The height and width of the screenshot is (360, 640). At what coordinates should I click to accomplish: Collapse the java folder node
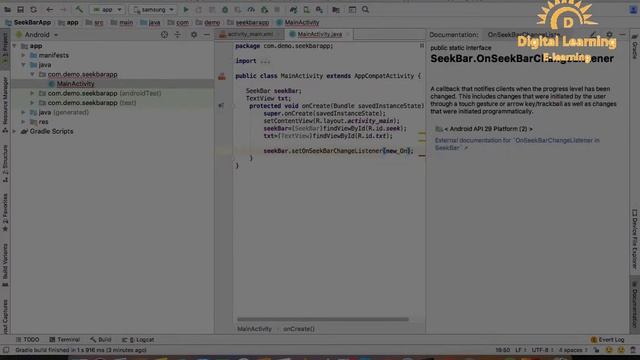(x=24, y=65)
